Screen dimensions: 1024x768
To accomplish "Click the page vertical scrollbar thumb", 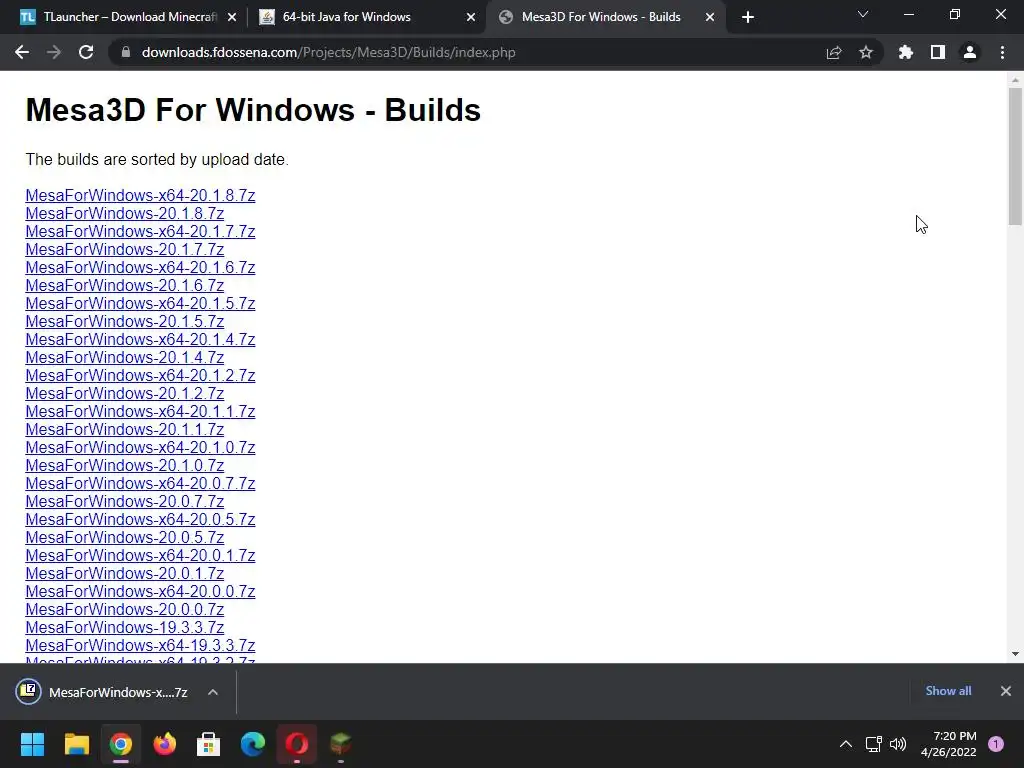I will click(x=1015, y=157).
